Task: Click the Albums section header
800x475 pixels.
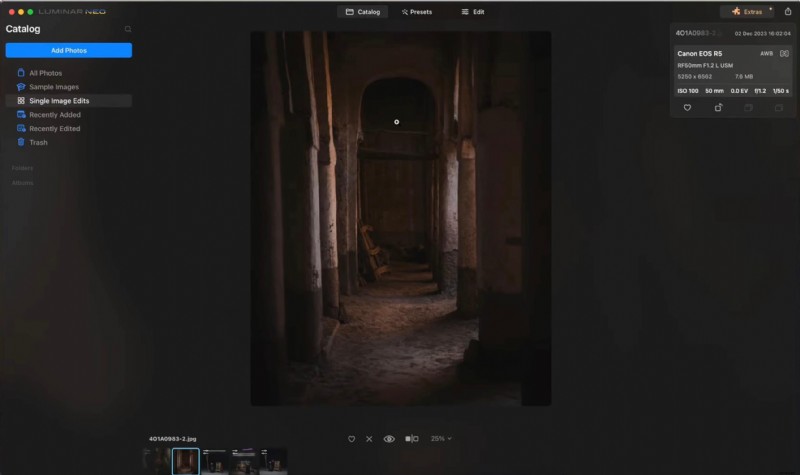Action: [x=22, y=183]
